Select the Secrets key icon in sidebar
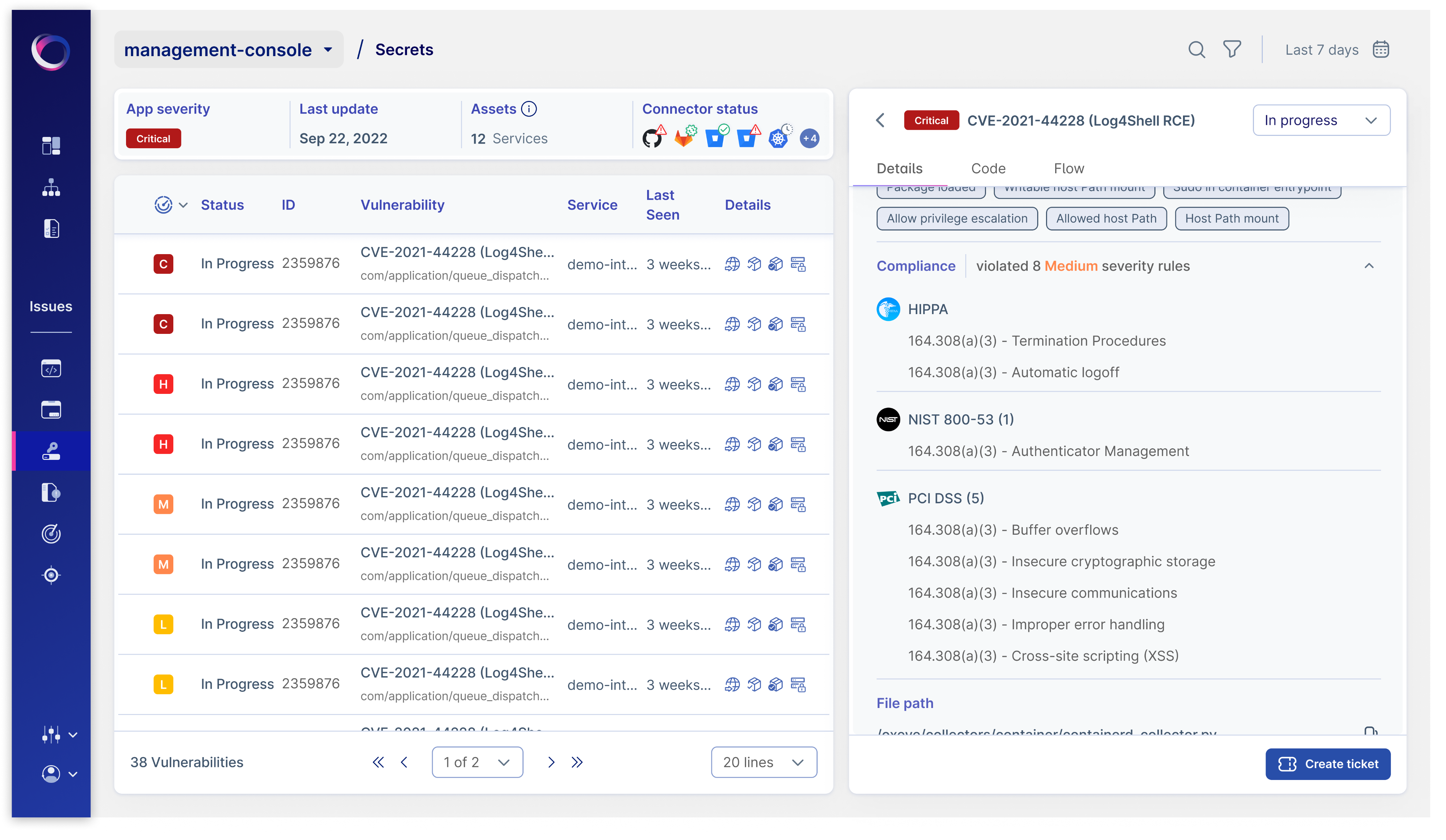Viewport: 1446px width, 840px height. [x=51, y=451]
